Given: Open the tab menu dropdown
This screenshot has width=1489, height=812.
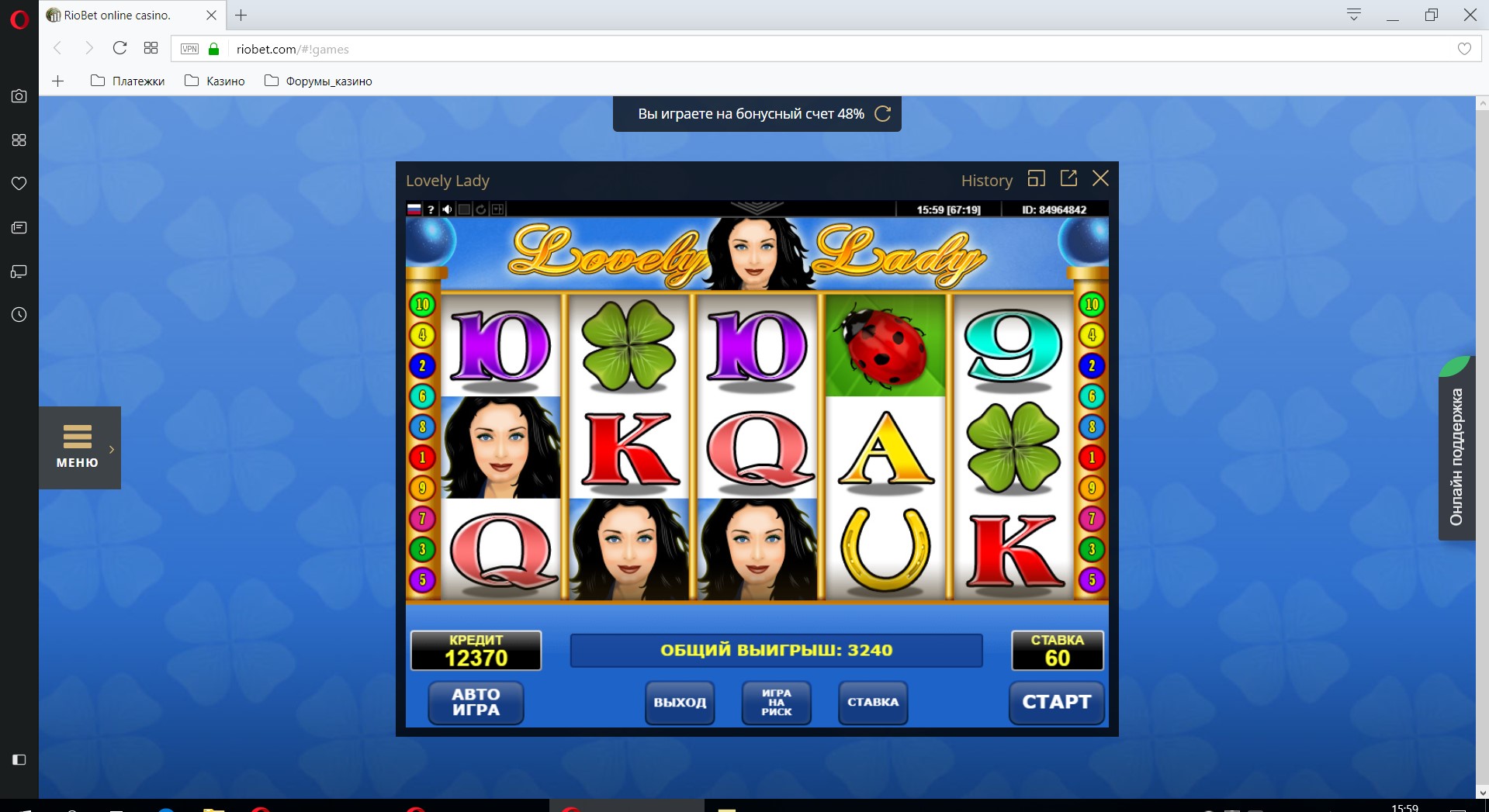Looking at the screenshot, I should pyautogui.click(x=1354, y=15).
